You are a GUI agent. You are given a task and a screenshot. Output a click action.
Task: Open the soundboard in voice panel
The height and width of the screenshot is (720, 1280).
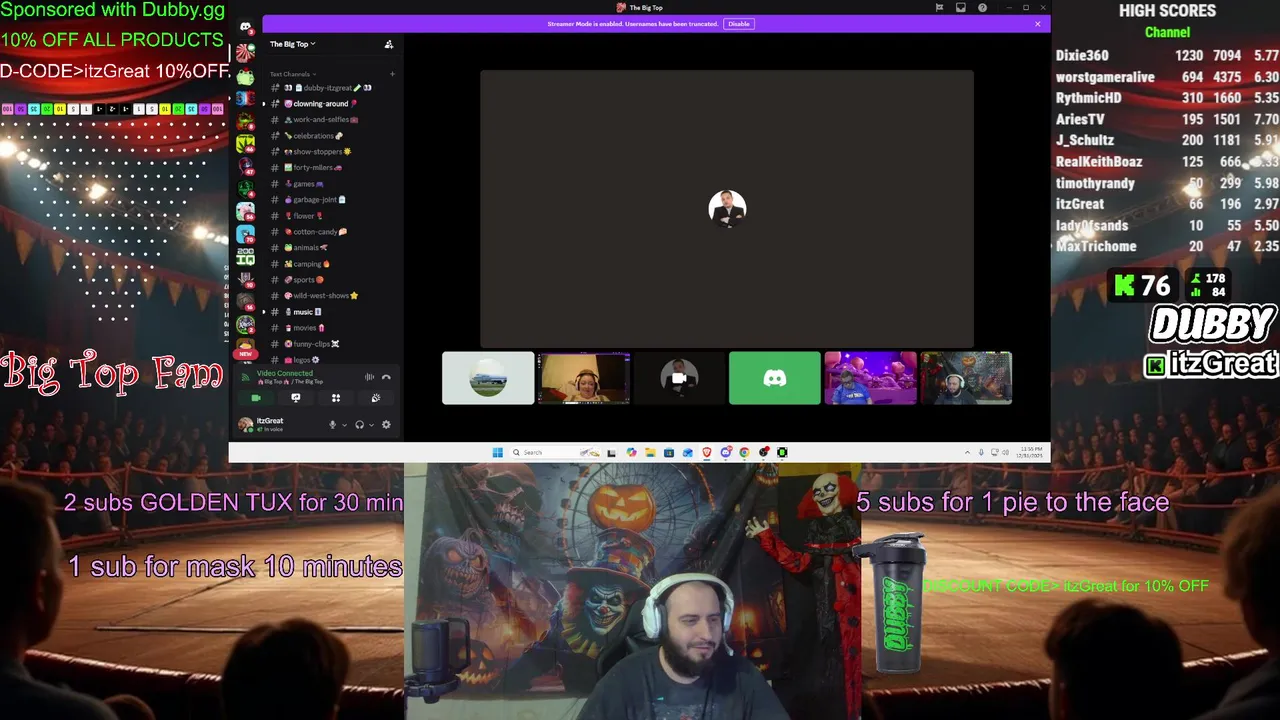(x=376, y=398)
